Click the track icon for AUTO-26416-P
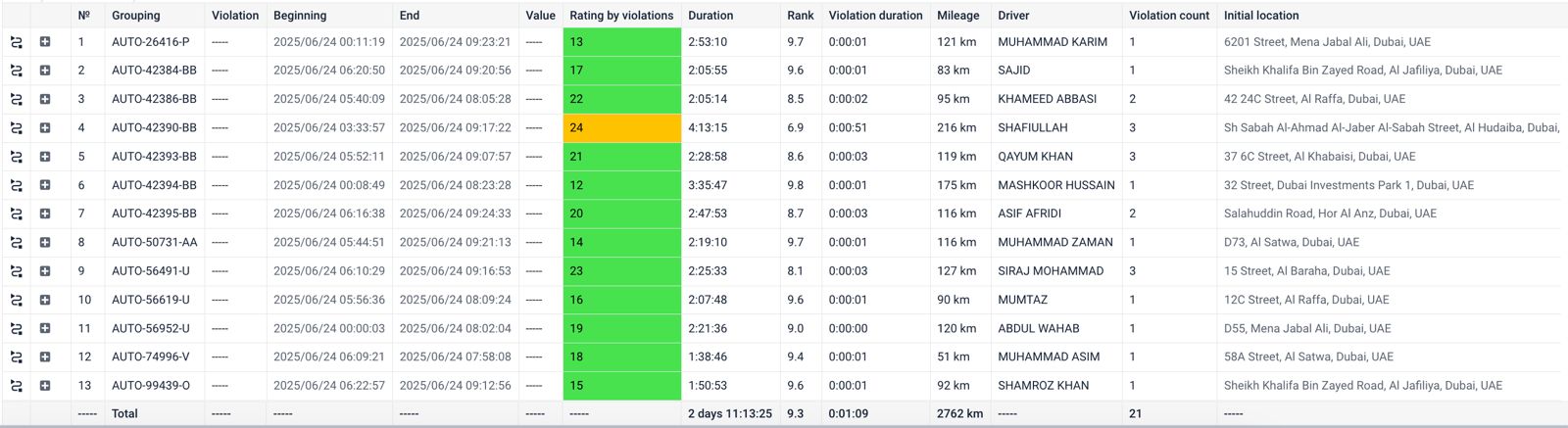 (16, 42)
